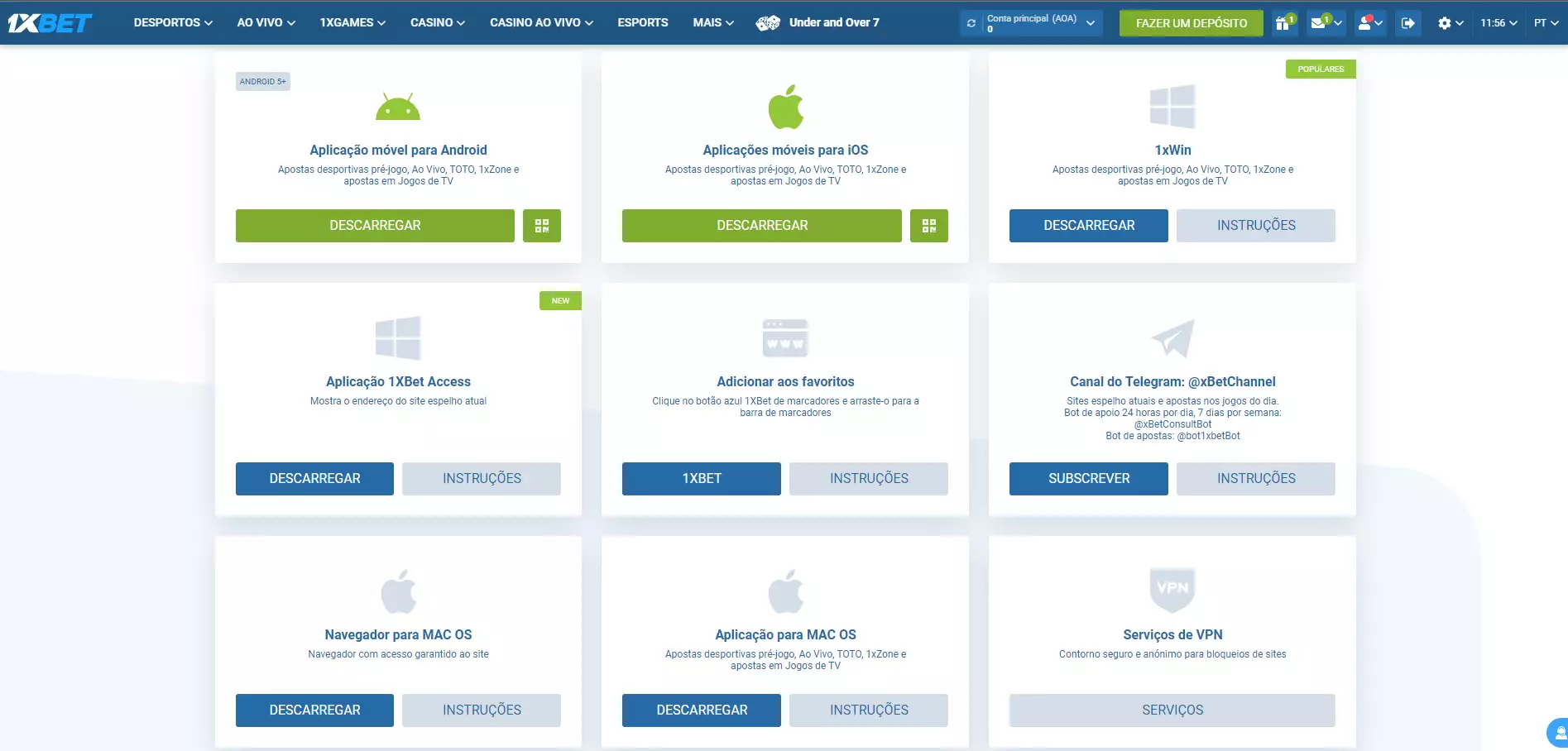Click the gift bonus icon in header
The height and width of the screenshot is (751, 1568).
click(1283, 23)
